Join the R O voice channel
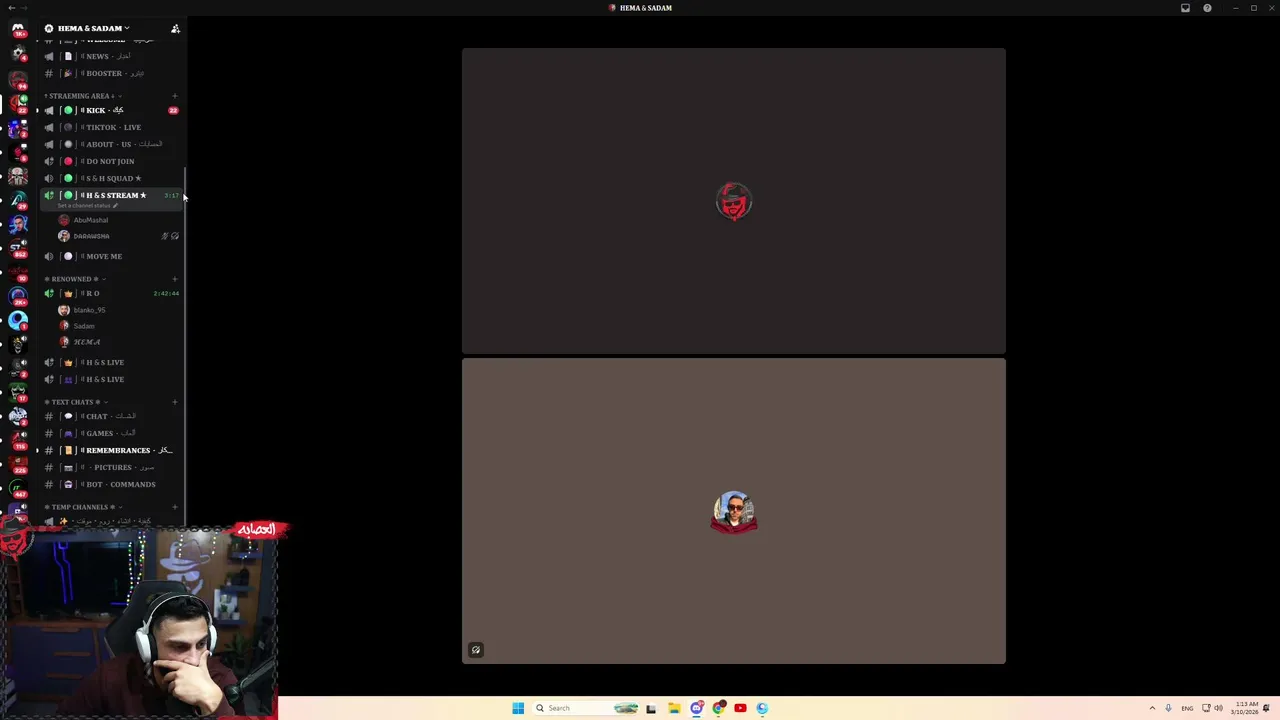 pos(111,293)
